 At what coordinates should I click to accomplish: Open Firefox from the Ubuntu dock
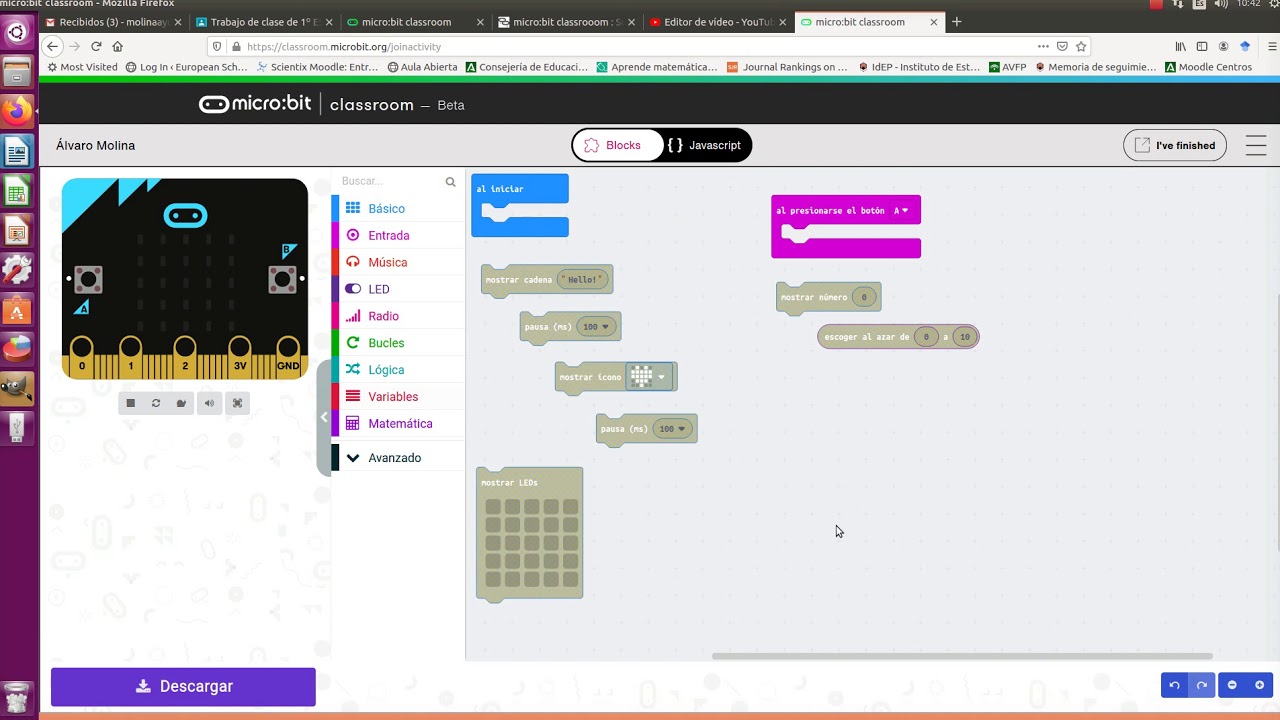(x=17, y=110)
